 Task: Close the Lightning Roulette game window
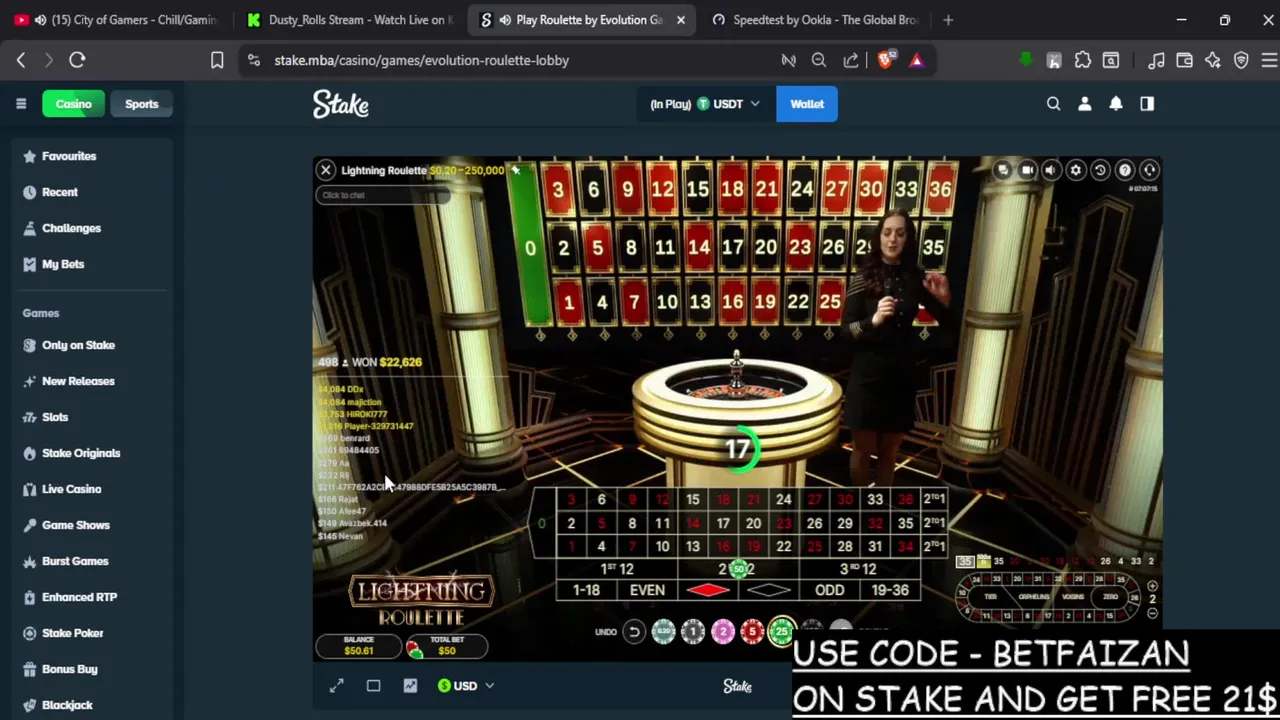[326, 170]
